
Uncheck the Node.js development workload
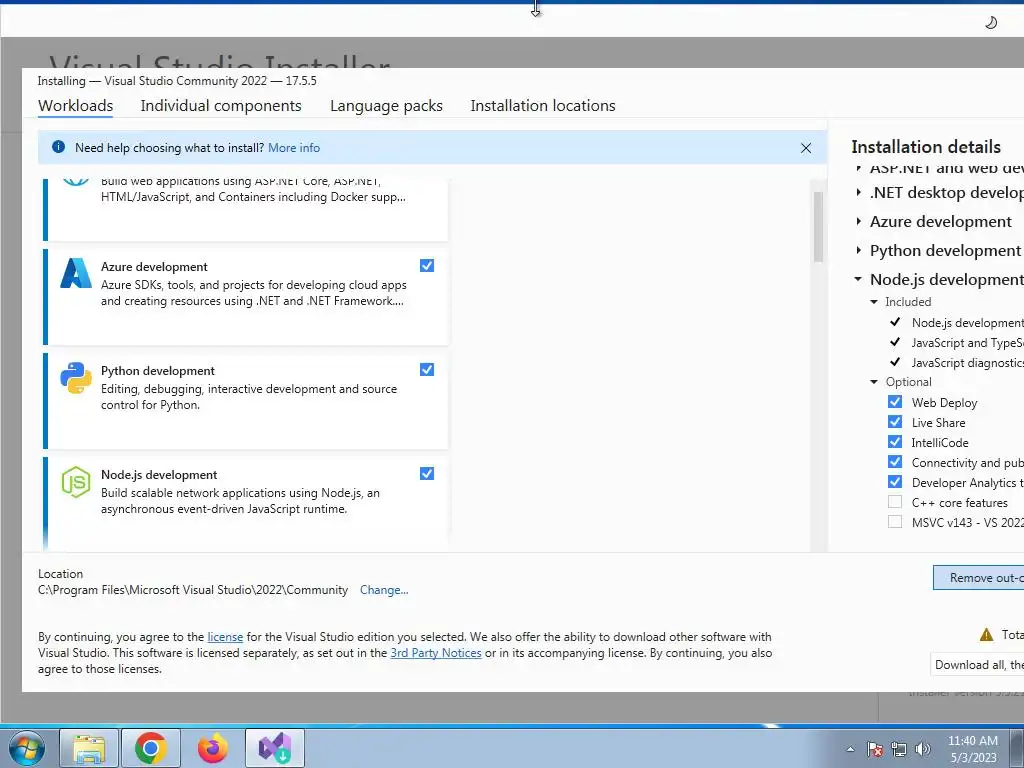pyautogui.click(x=427, y=473)
